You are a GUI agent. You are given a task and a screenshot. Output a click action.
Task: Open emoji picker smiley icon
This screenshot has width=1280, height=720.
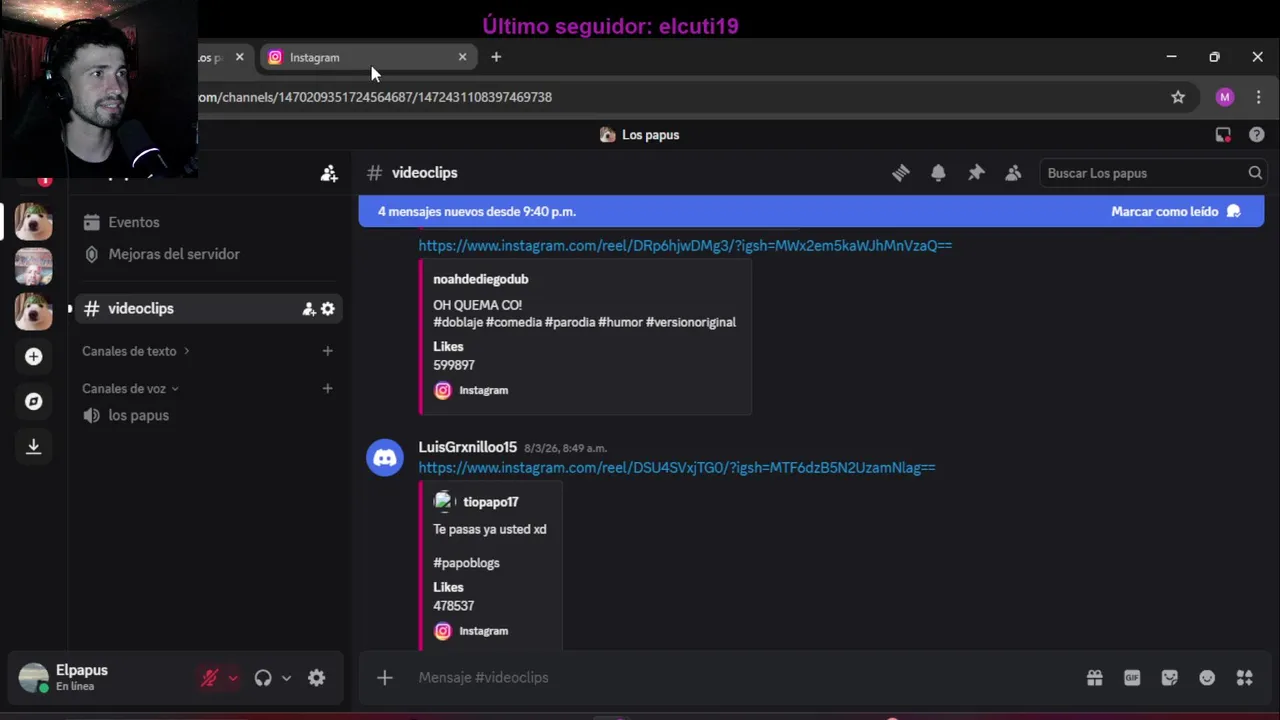(x=1207, y=678)
